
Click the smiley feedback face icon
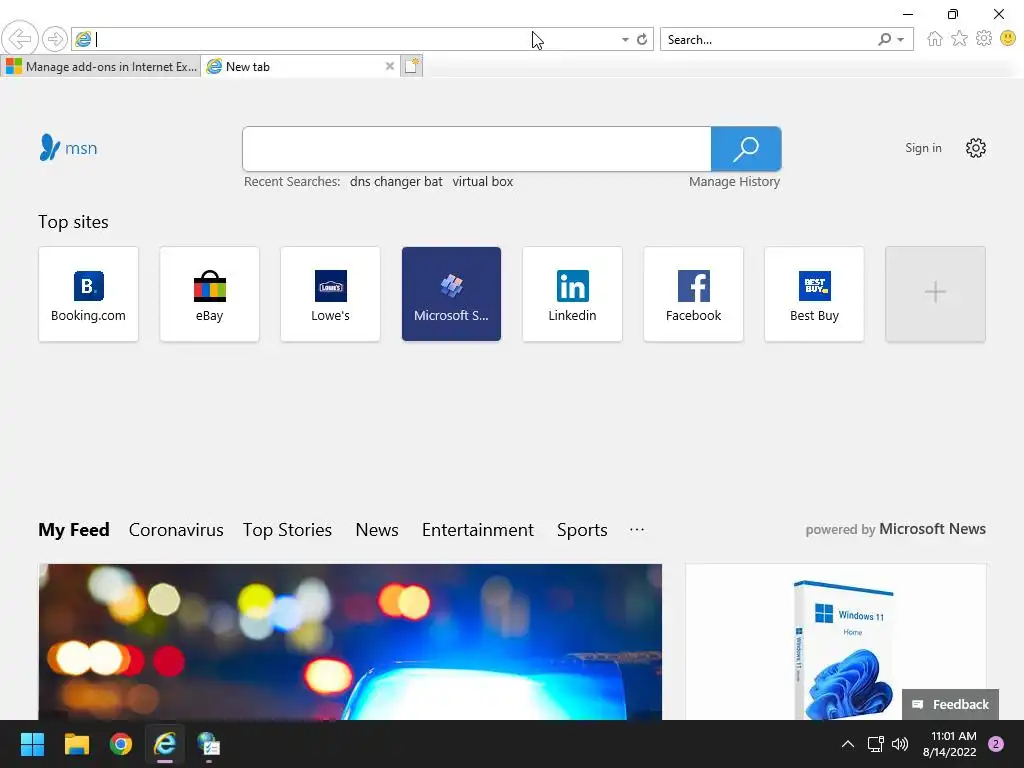1008,39
